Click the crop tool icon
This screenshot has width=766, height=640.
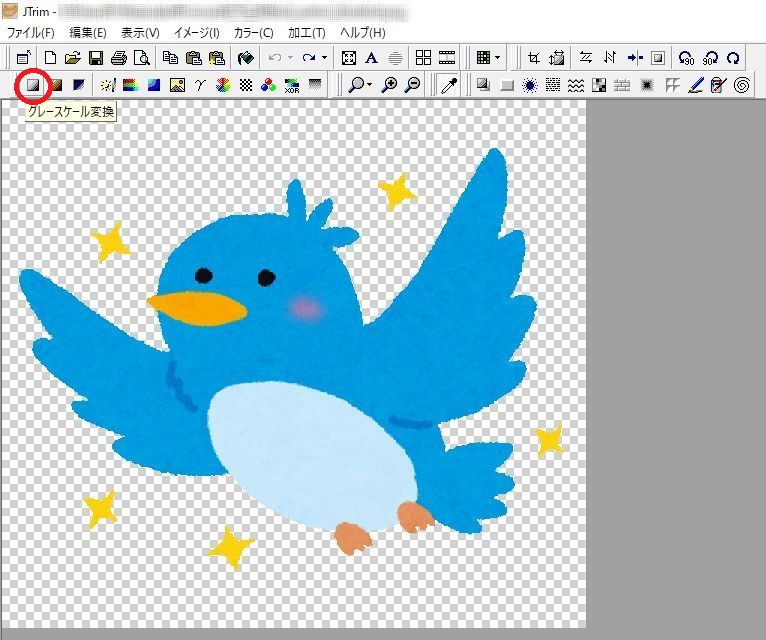pos(535,58)
